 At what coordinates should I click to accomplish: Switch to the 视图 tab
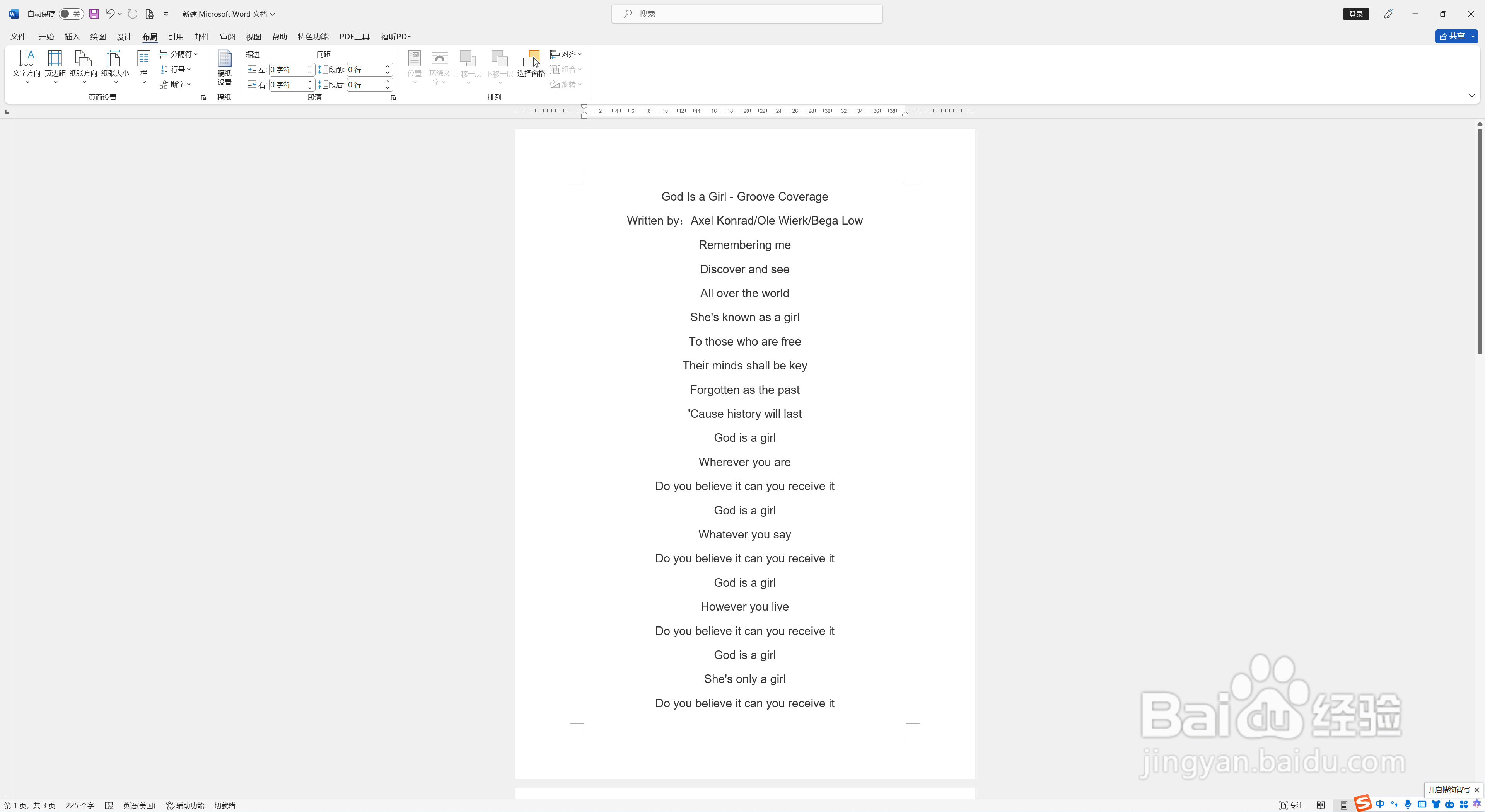(254, 36)
